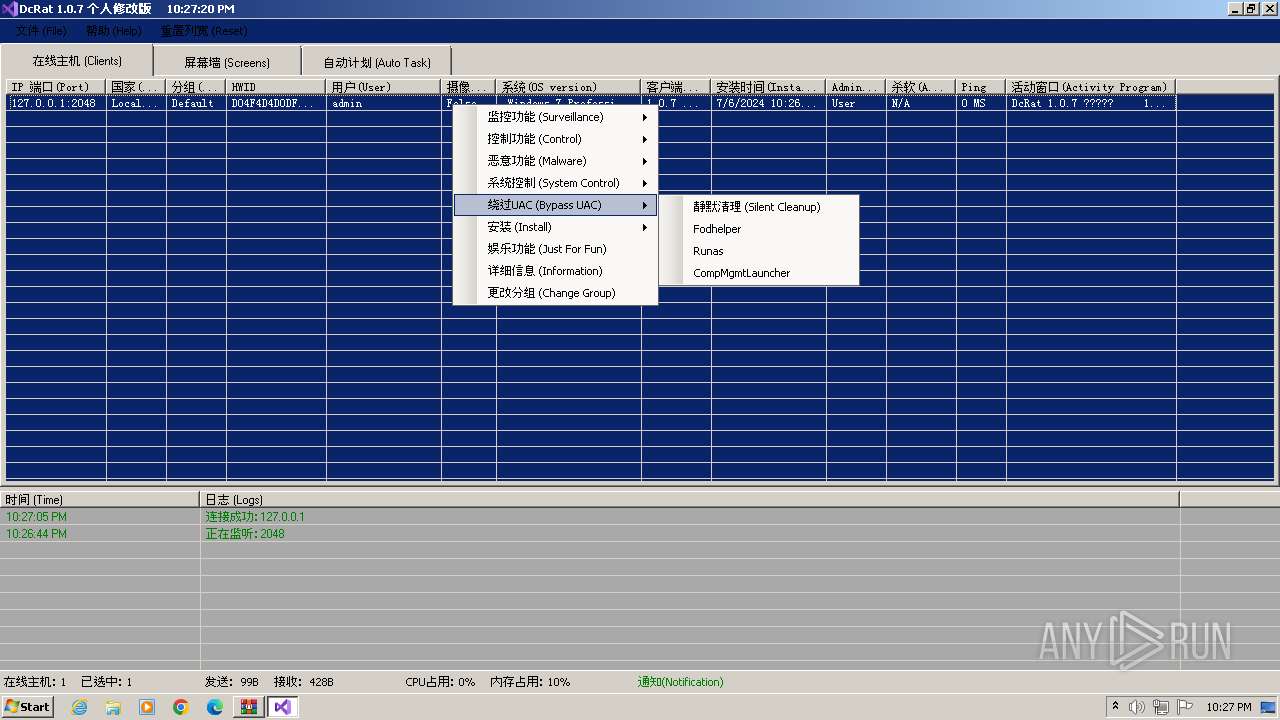Open the 帮助 (Help) menu

coord(113,31)
